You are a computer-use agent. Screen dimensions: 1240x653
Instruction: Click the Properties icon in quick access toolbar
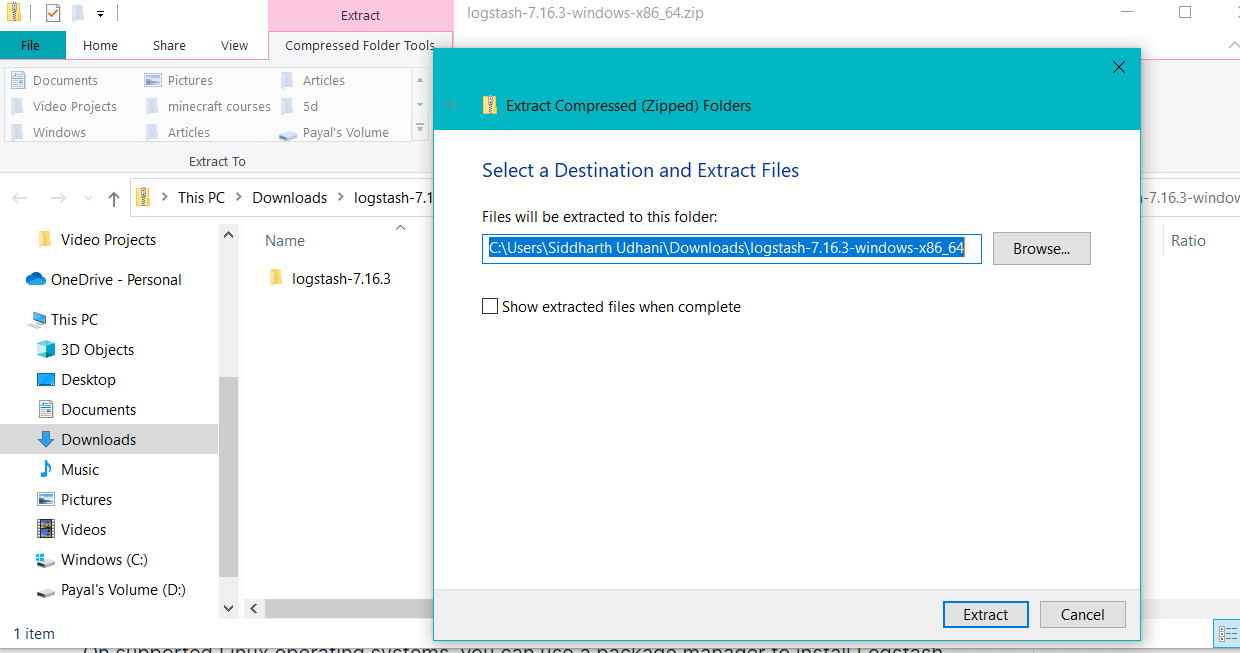[53, 14]
